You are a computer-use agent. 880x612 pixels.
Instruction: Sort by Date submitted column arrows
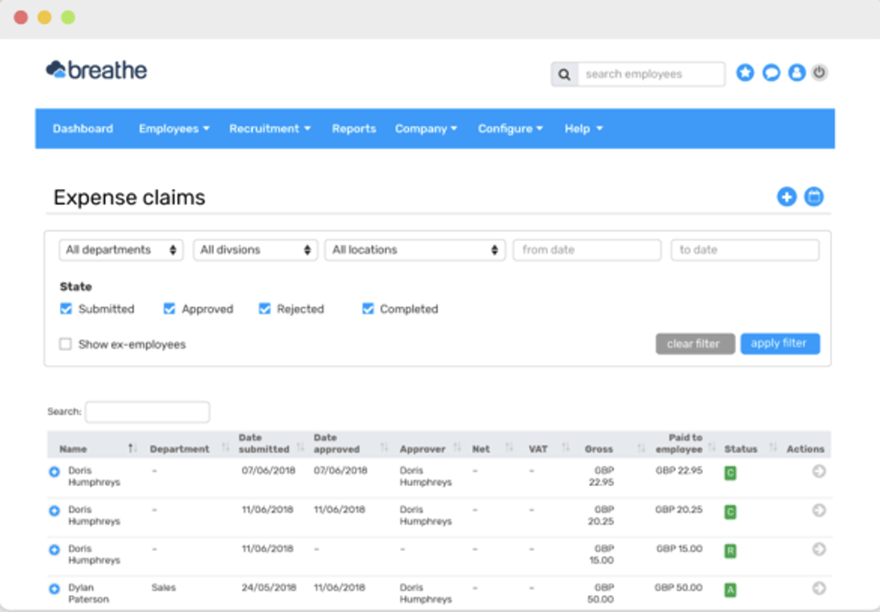[x=300, y=447]
